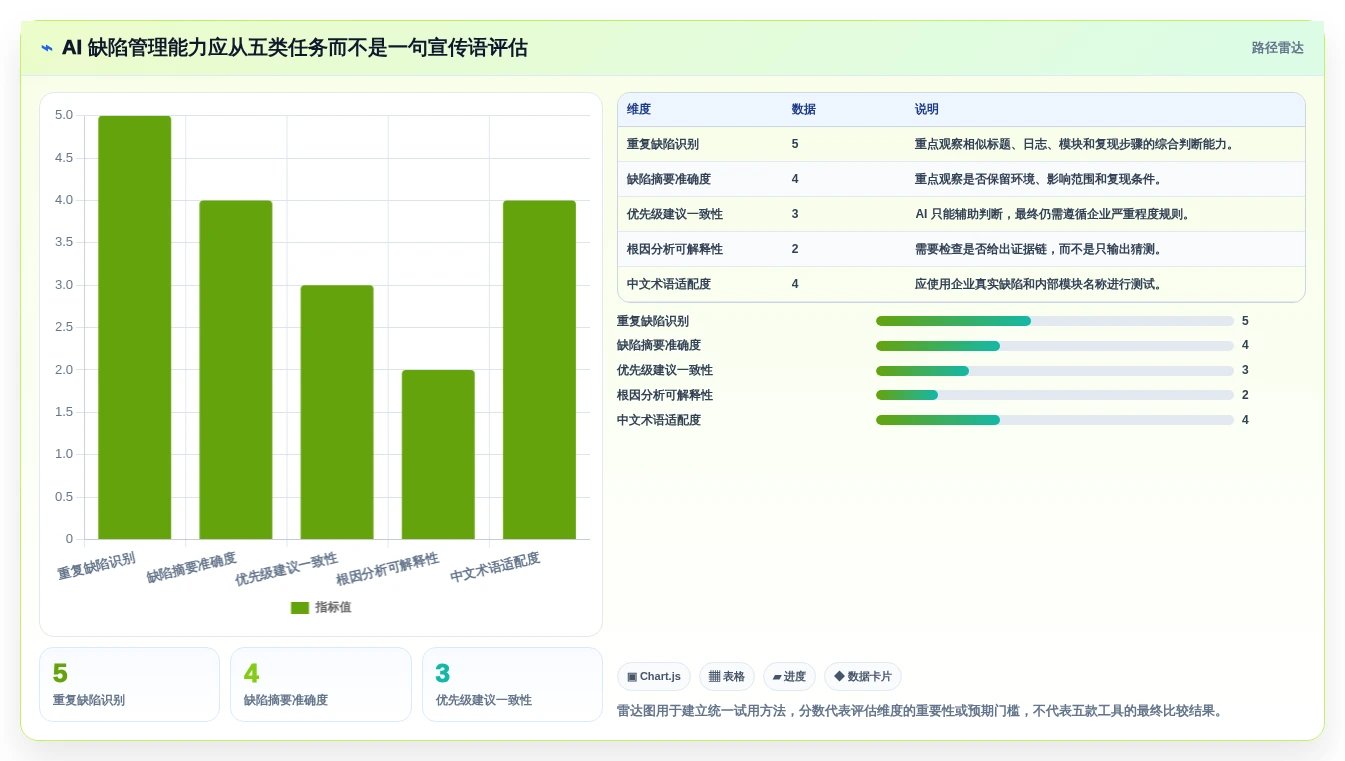The width and height of the screenshot is (1345, 761).
Task: Click the 中文术语适配度 x-axis label under chart
Action: click(495, 567)
